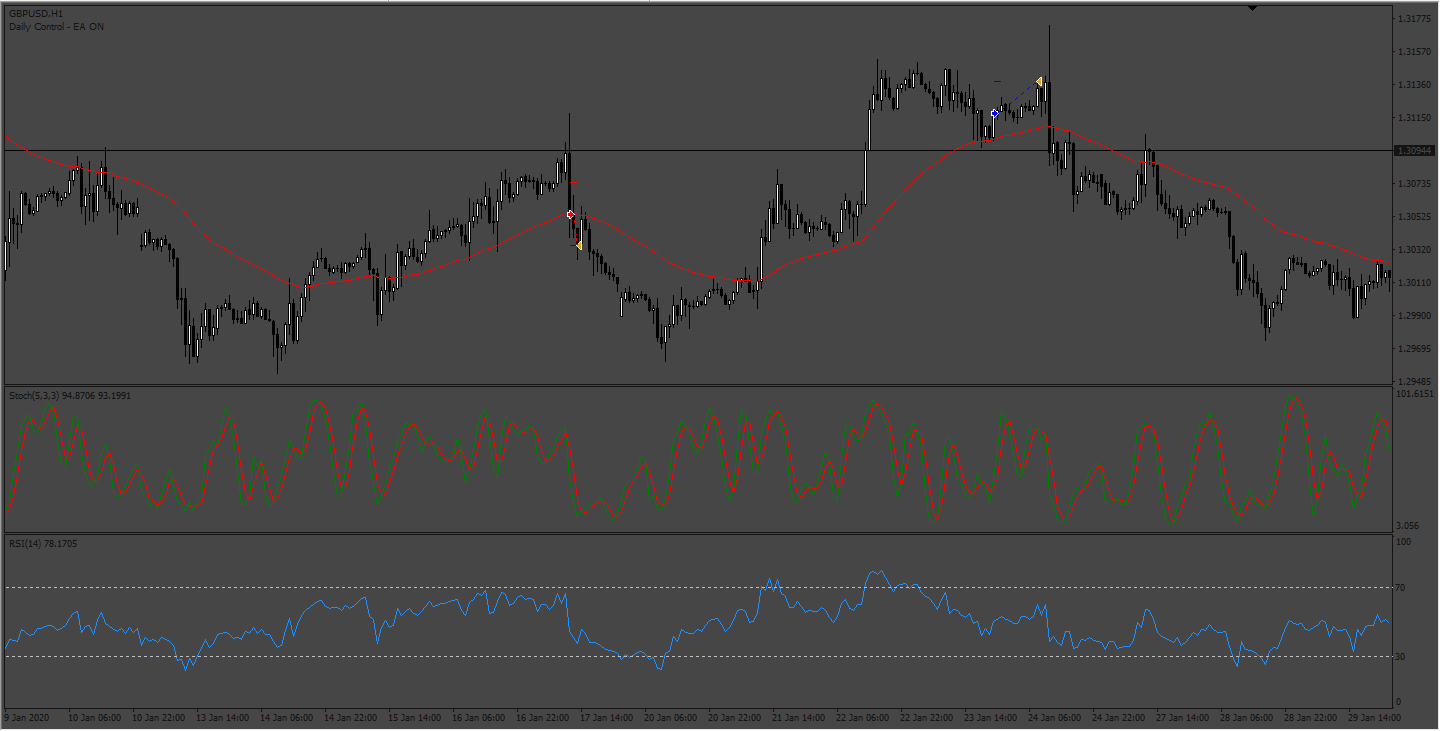Click the 1.30735 price scale label
Image resolution: width=1440 pixels, height=731 pixels.
click(1413, 184)
